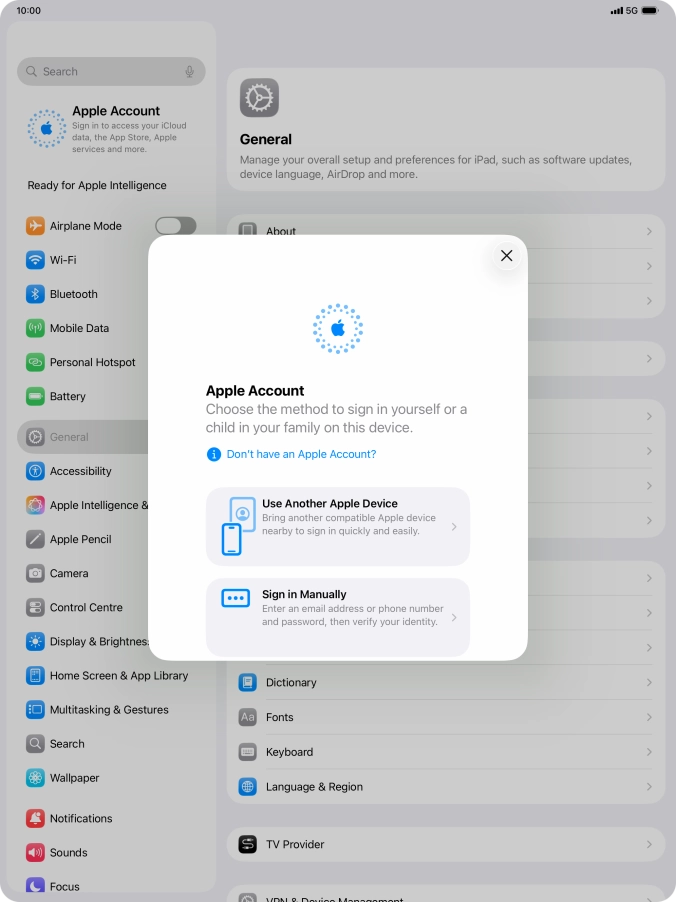This screenshot has height=902, width=676.
Task: Open the Keyboard settings row
Action: tap(445, 752)
